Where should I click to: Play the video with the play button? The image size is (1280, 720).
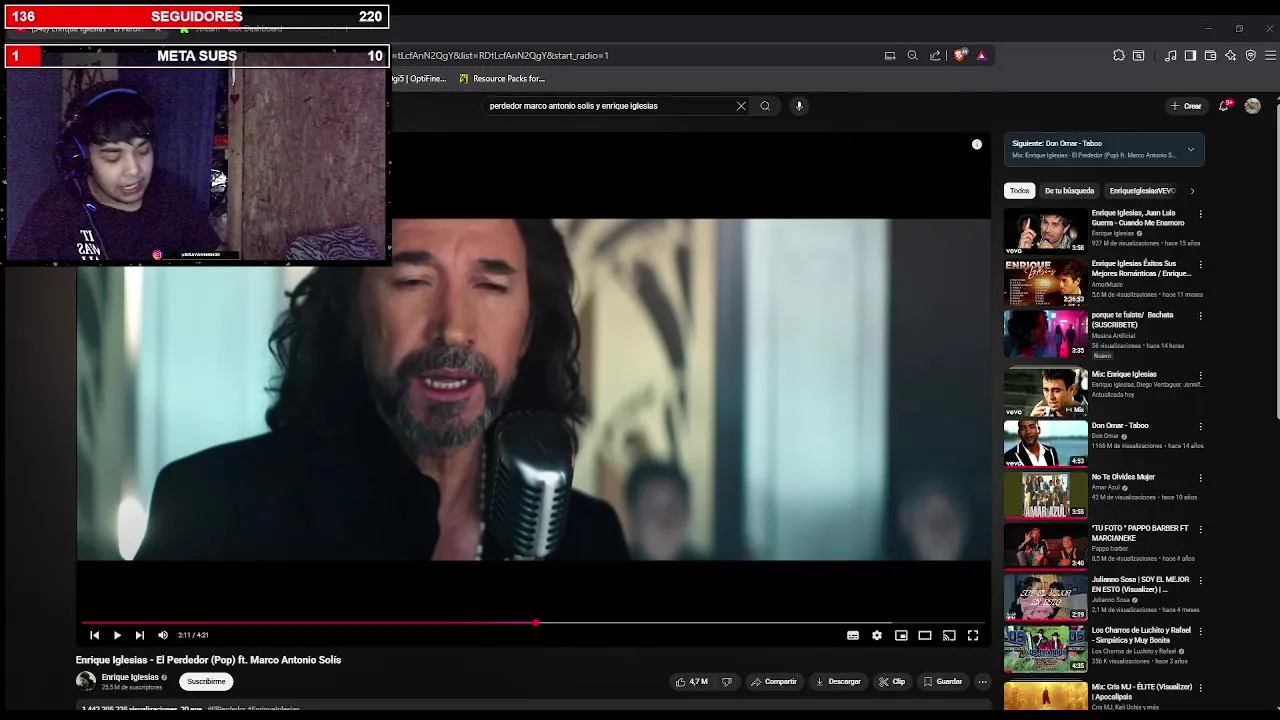point(117,635)
